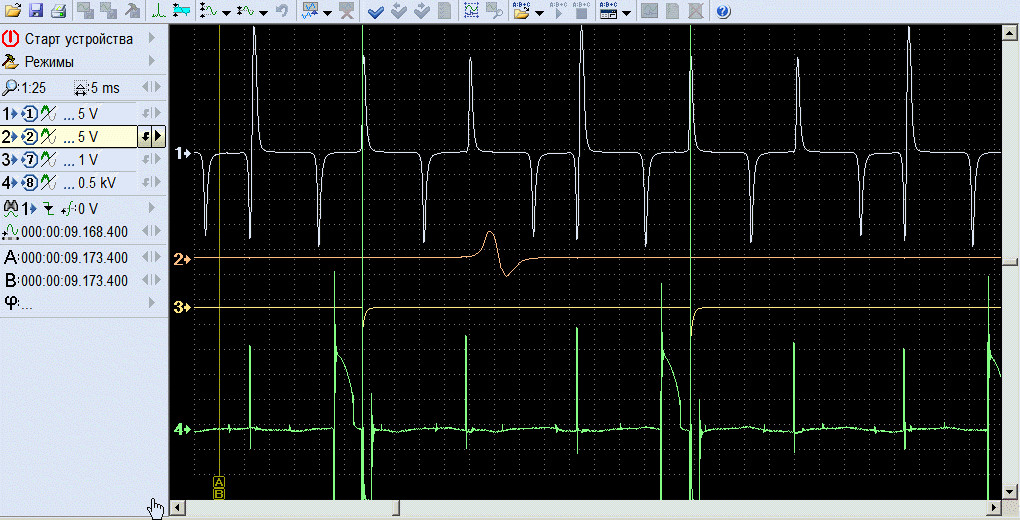Click the cyan waveform measurement icon

coord(181,10)
